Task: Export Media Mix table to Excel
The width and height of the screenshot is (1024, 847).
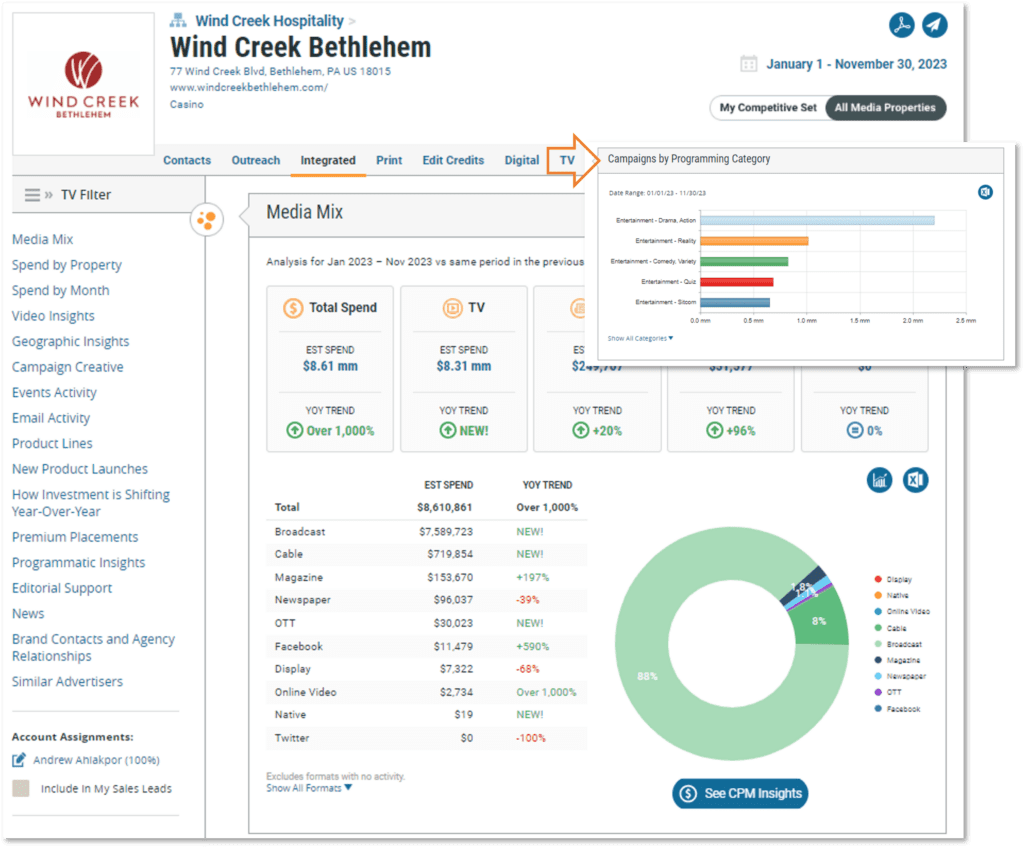Action: pos(916,480)
